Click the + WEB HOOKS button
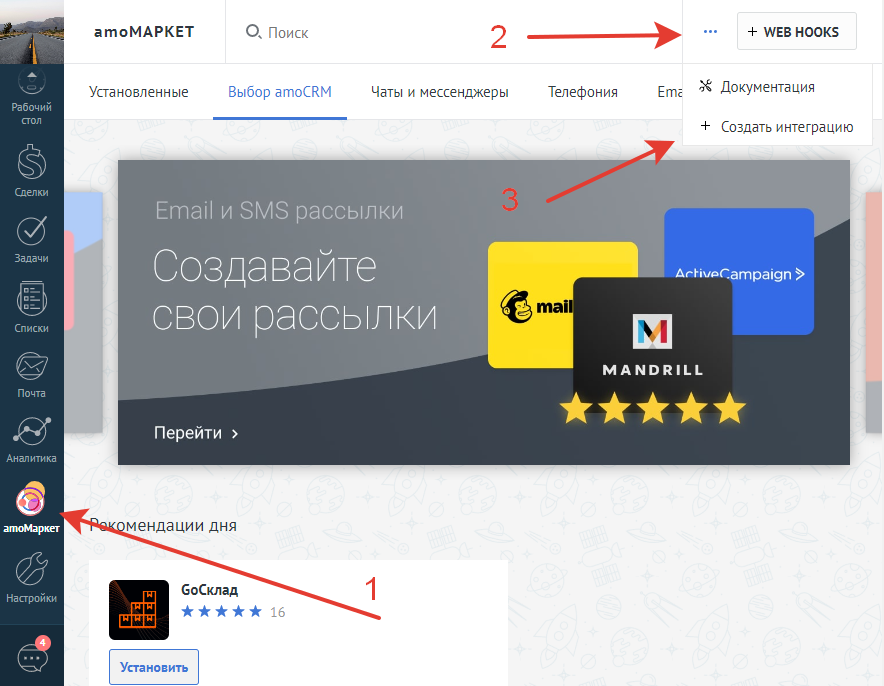Image resolution: width=884 pixels, height=686 pixels. pos(797,32)
